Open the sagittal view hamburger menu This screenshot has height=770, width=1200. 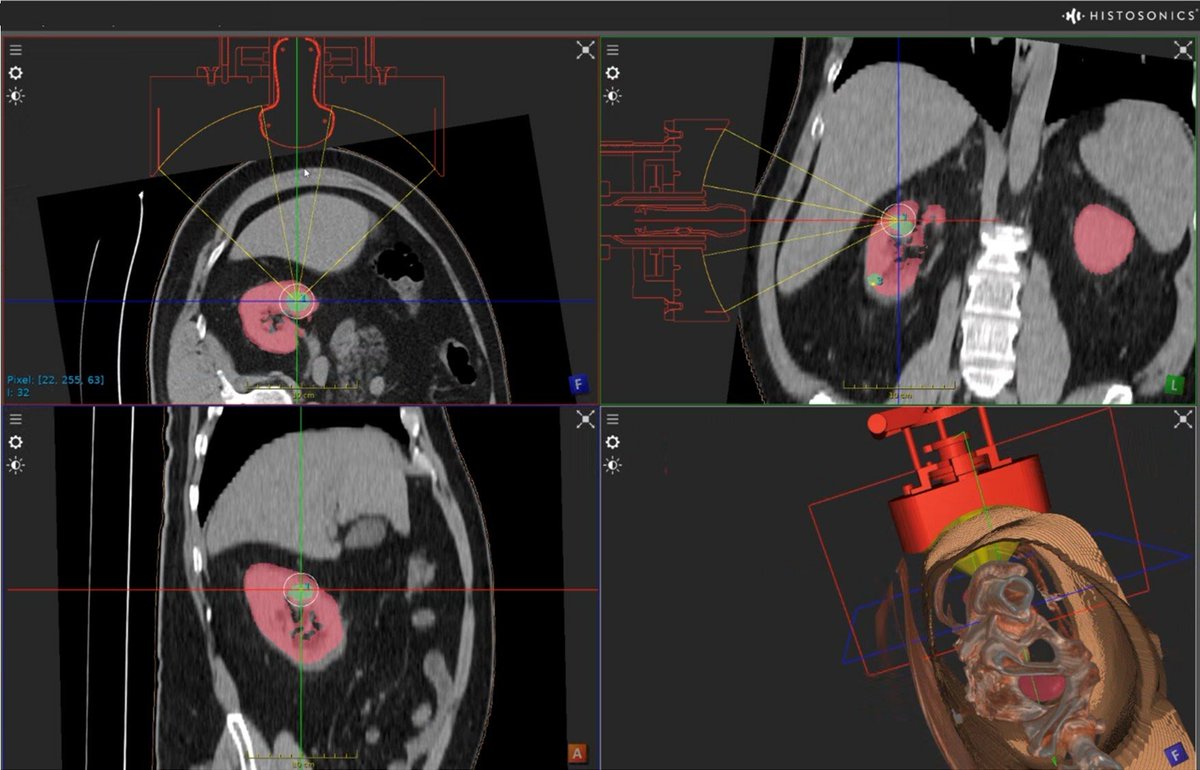(x=16, y=418)
